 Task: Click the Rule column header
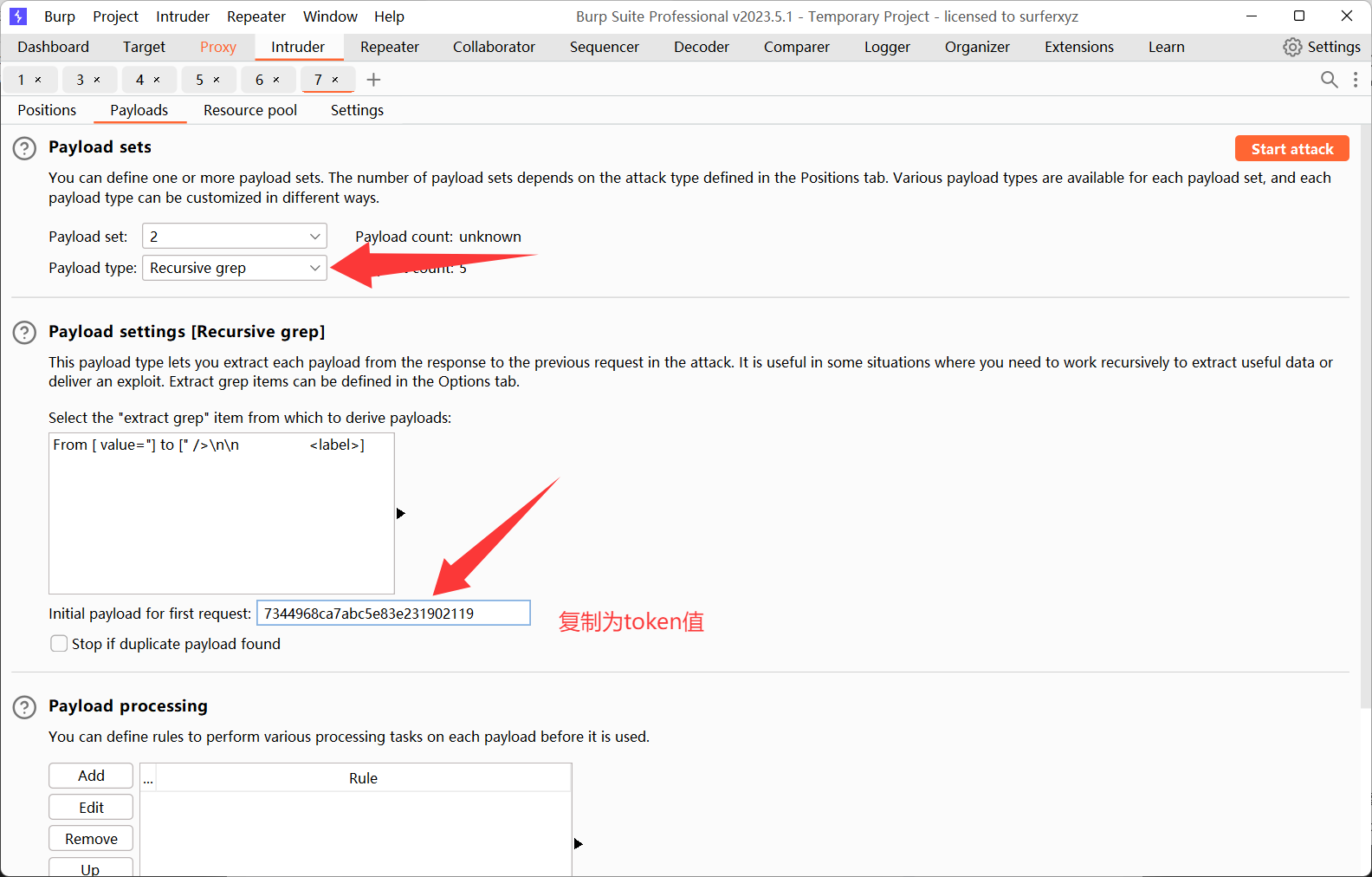[364, 778]
